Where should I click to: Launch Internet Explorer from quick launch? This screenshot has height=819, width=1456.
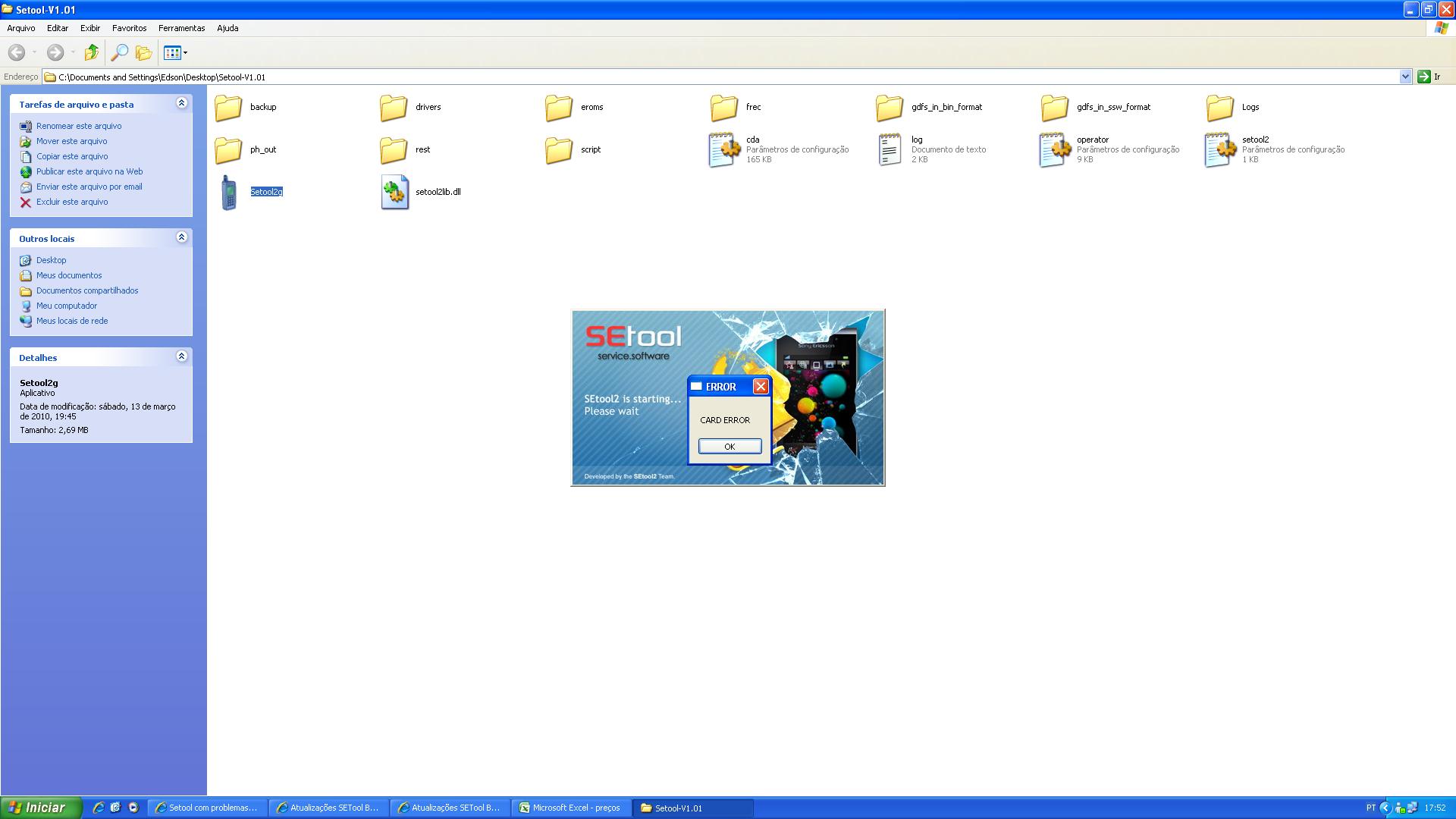tap(98, 808)
